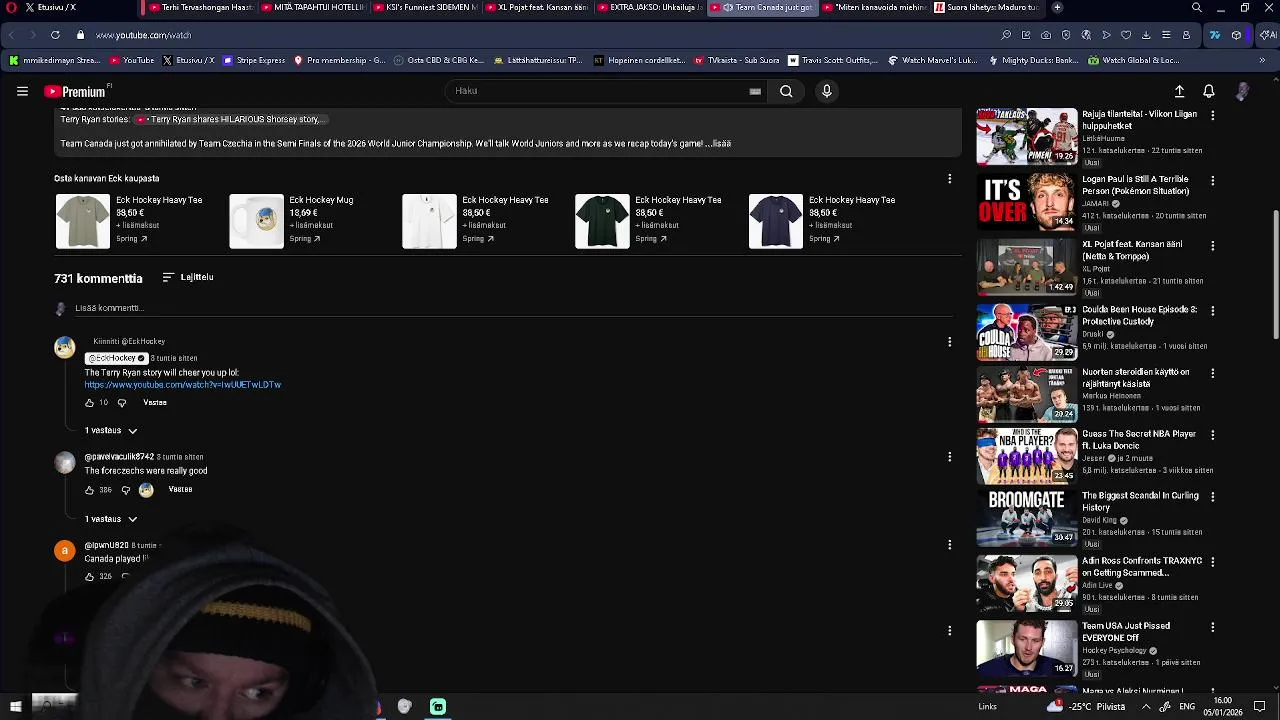Dislike the pavelvaculik8742 comment

click(x=125, y=490)
